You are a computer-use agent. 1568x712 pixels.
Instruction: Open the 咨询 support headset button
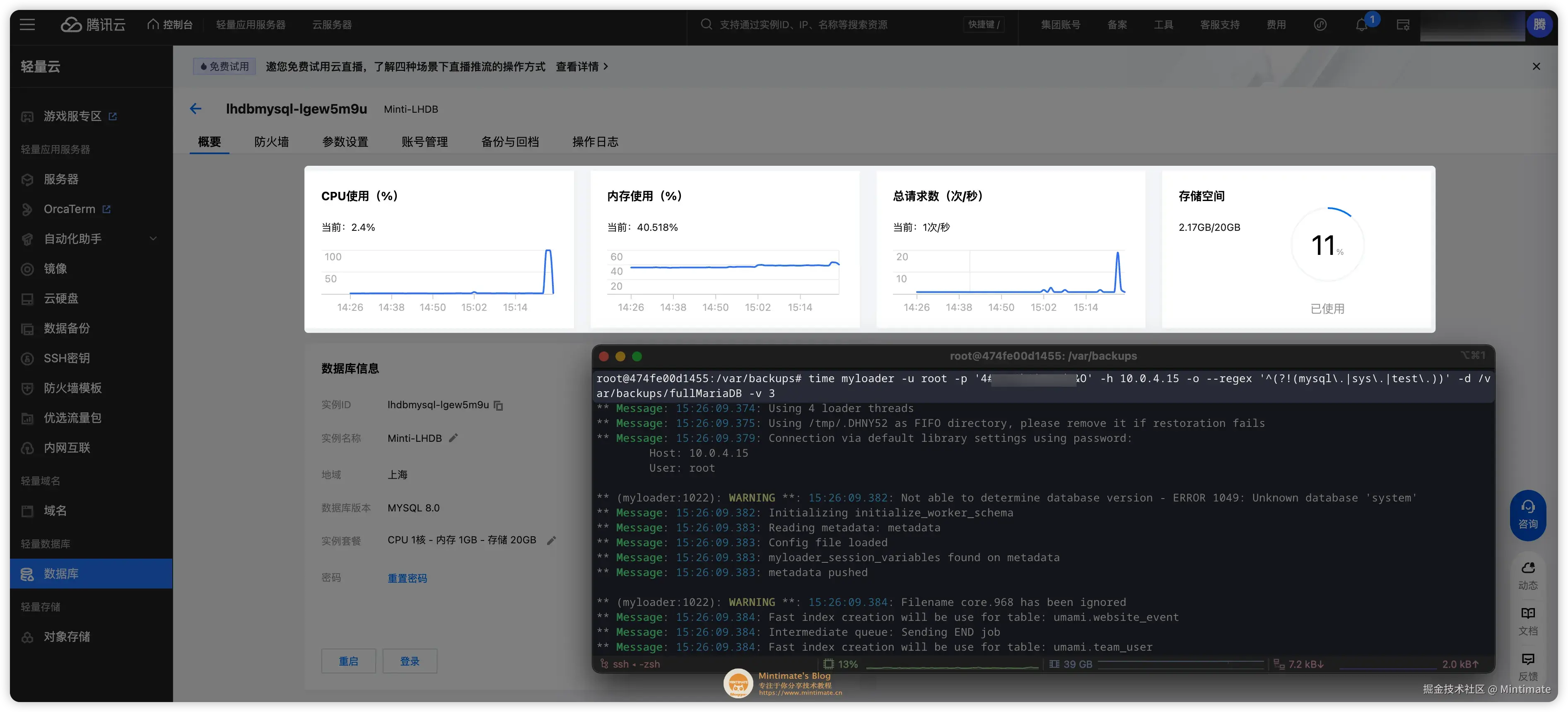(1527, 515)
